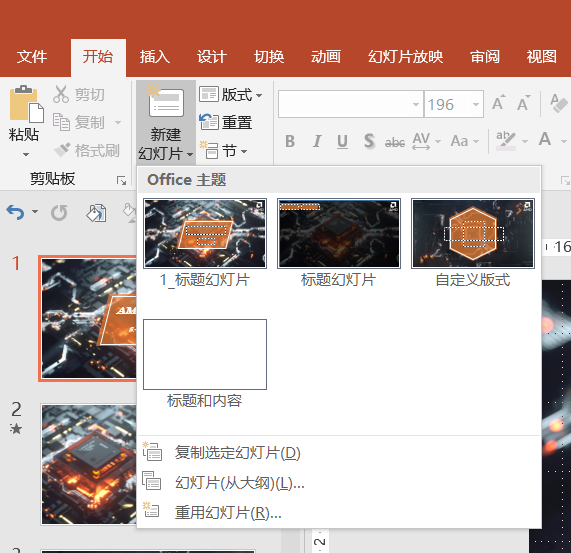Click the Clear Formatting eraser icon
Image resolution: width=571 pixels, height=553 pixels.
tap(559, 103)
